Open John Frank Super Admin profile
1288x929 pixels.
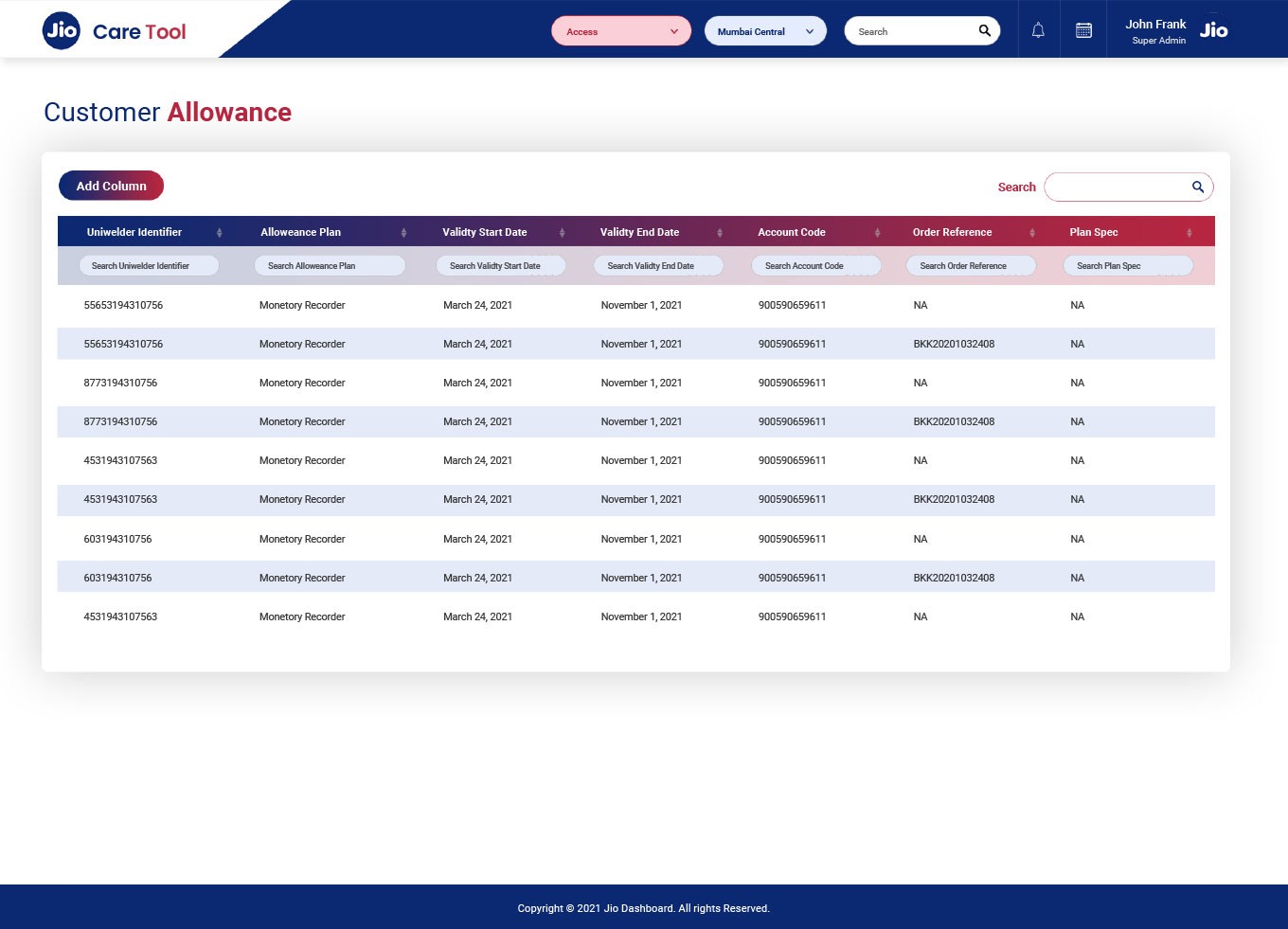coord(1155,31)
